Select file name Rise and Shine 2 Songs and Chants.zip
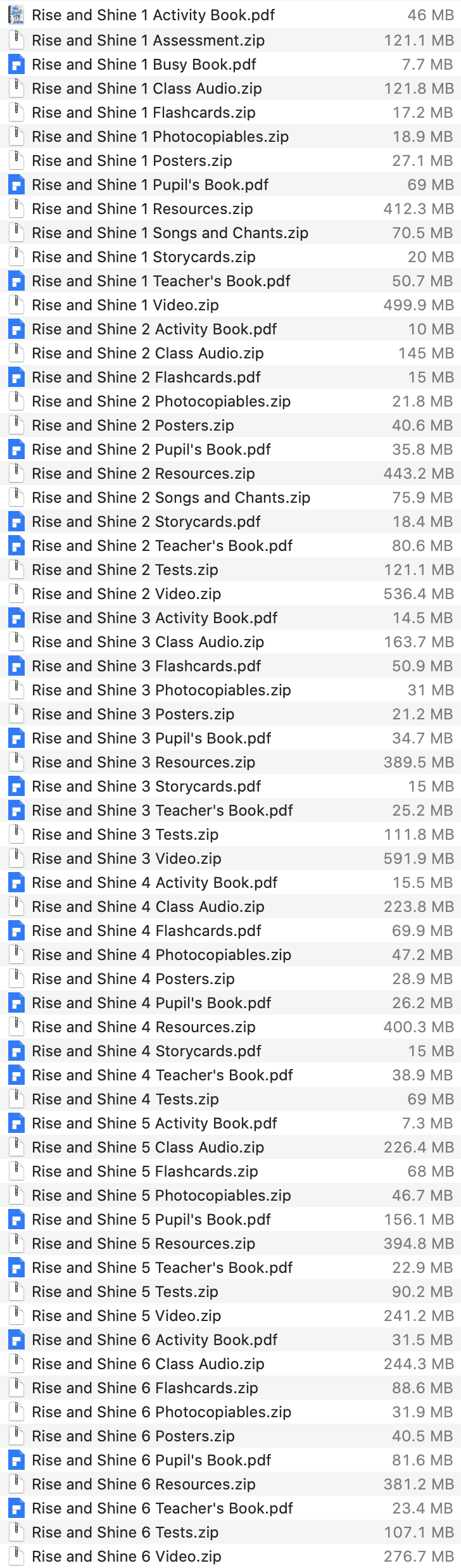Image resolution: width=461 pixels, height=1568 pixels. (171, 498)
